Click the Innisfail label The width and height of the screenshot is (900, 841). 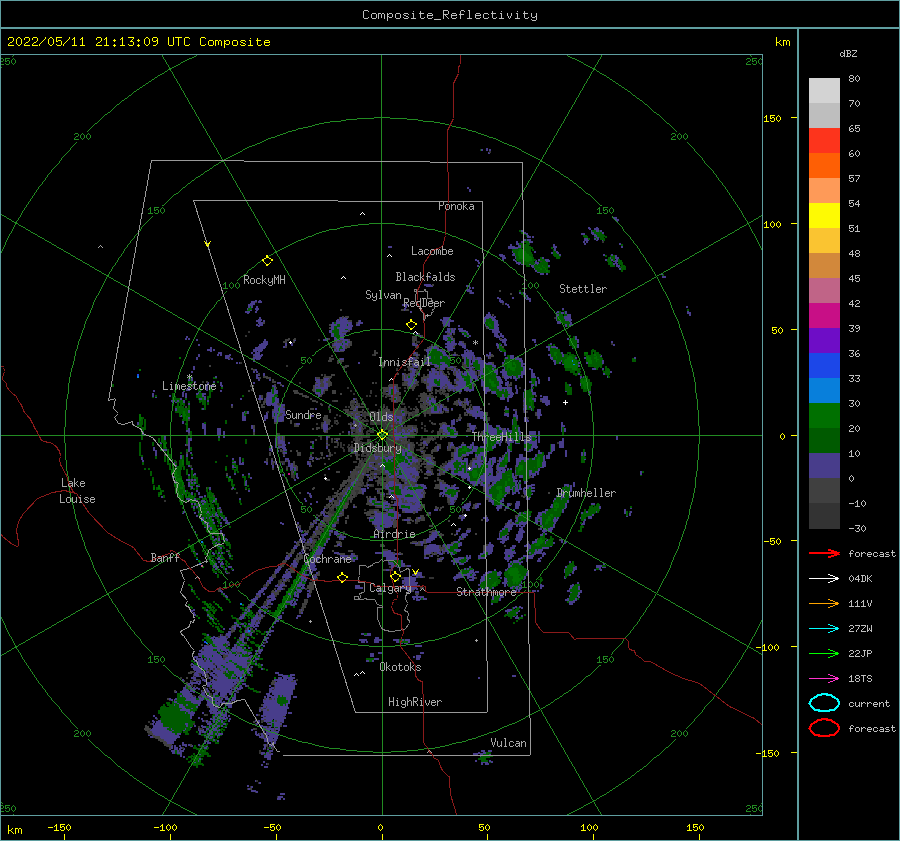tap(404, 362)
